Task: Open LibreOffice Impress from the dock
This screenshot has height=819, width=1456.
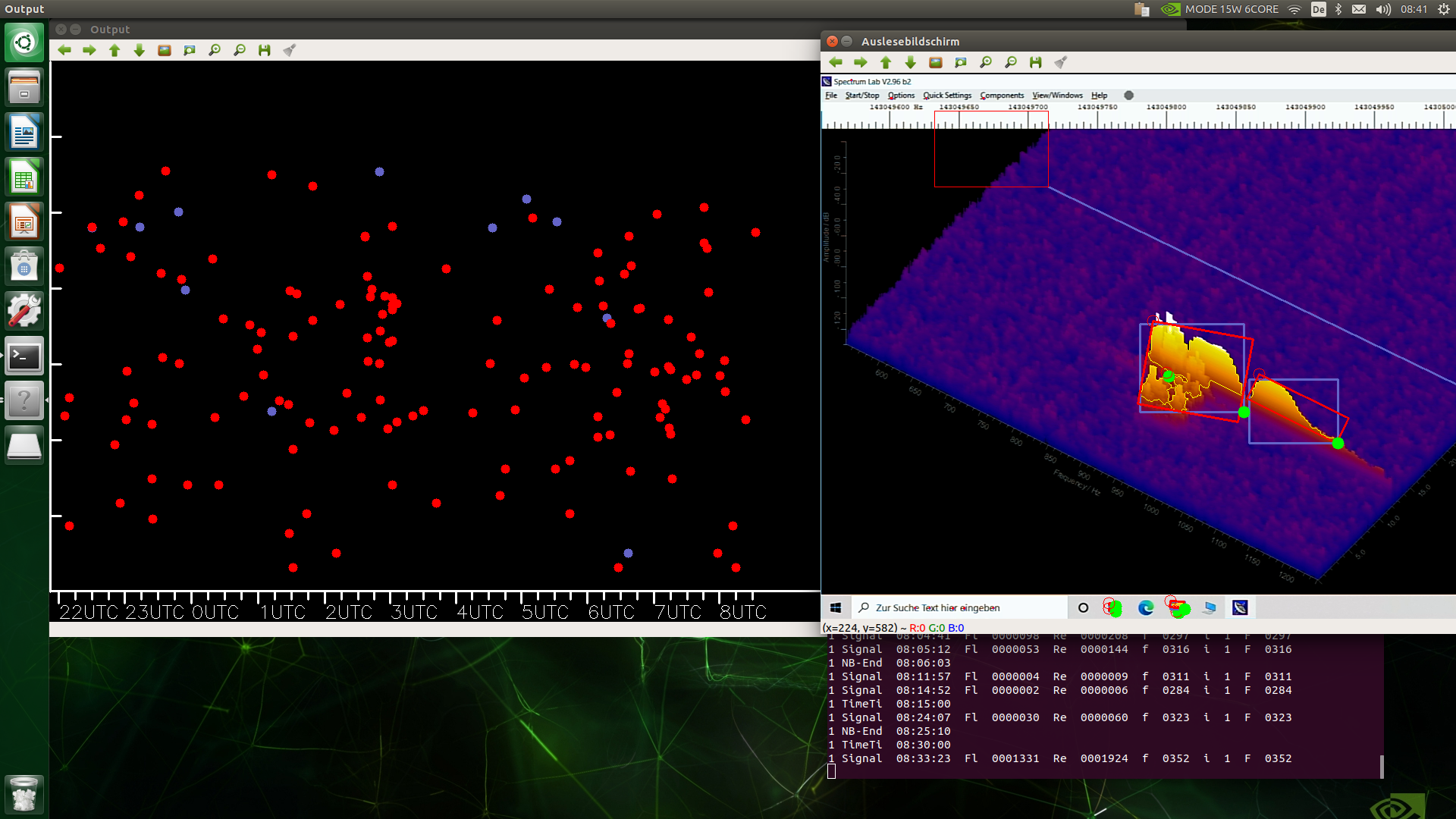Action: 24,222
